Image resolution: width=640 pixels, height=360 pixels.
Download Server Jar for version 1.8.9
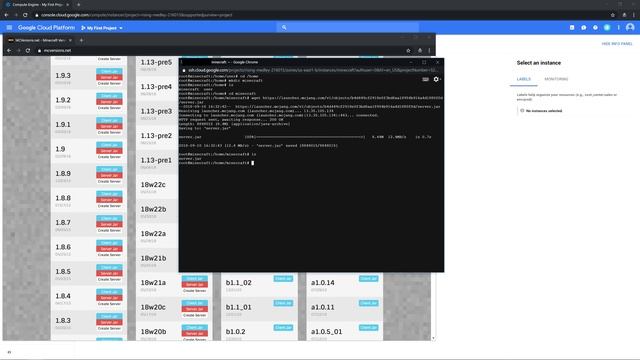click(x=109, y=175)
